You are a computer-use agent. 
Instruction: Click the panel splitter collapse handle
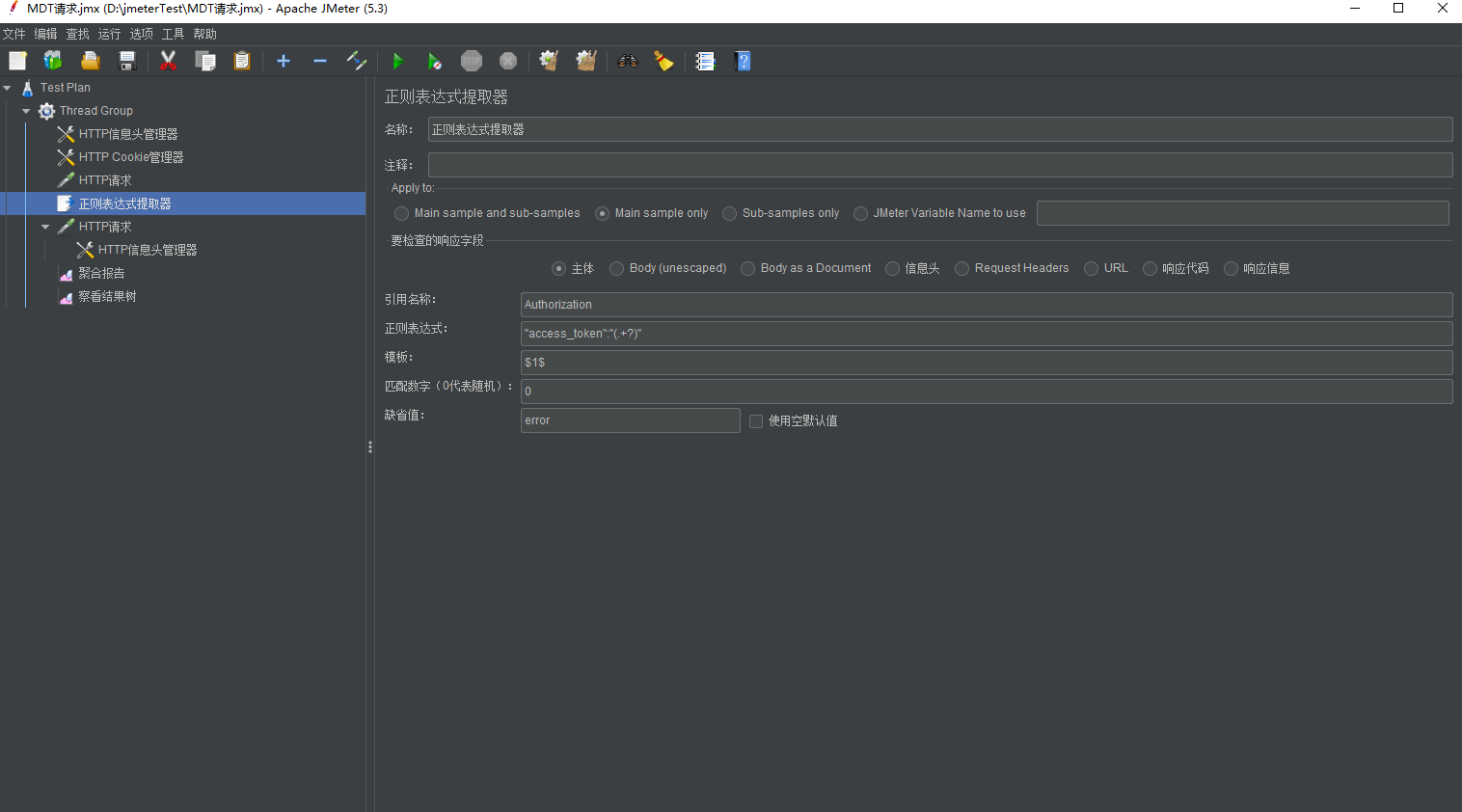click(x=370, y=447)
